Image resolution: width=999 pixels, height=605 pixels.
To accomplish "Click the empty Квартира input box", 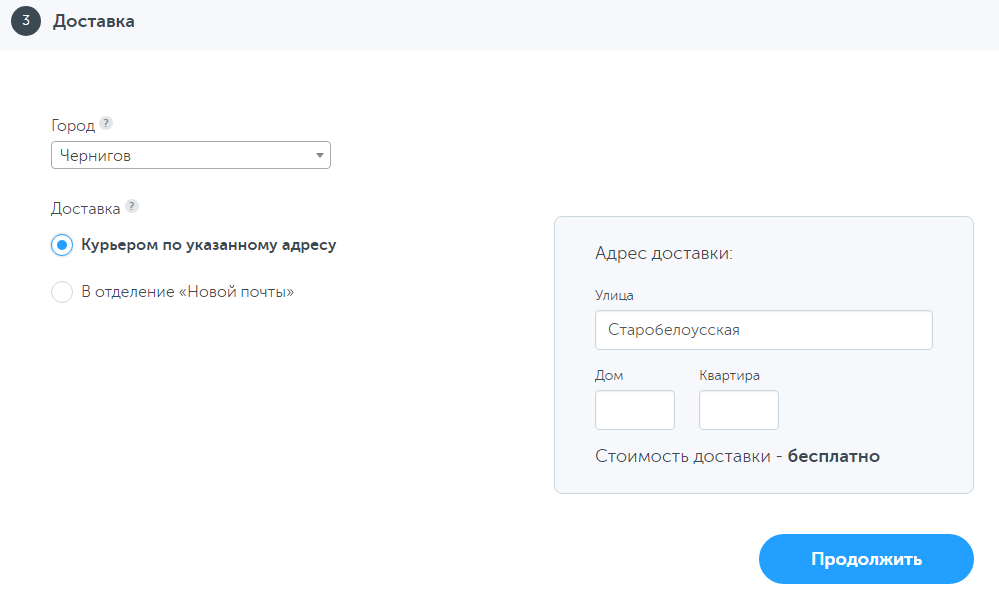I will coord(738,410).
